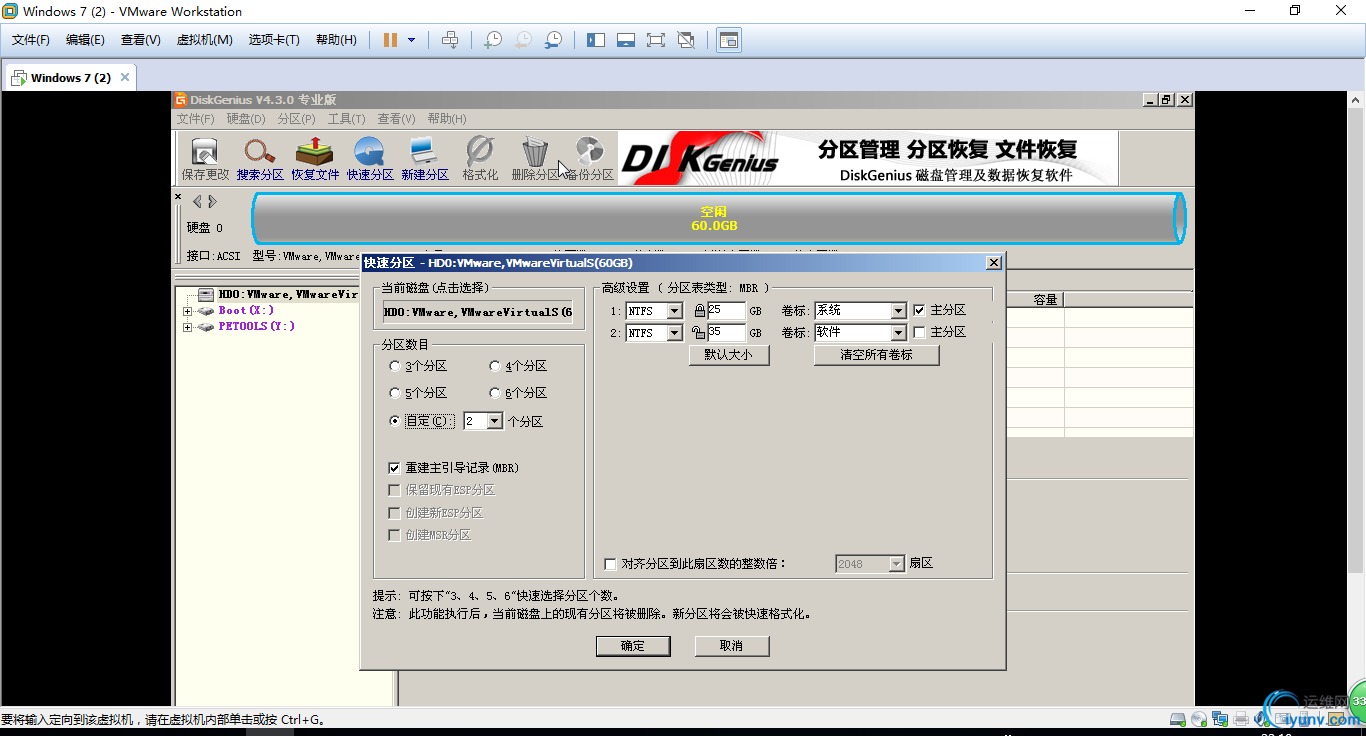Click the Format (格式化) toolbar icon
The width and height of the screenshot is (1366, 736).
480,159
